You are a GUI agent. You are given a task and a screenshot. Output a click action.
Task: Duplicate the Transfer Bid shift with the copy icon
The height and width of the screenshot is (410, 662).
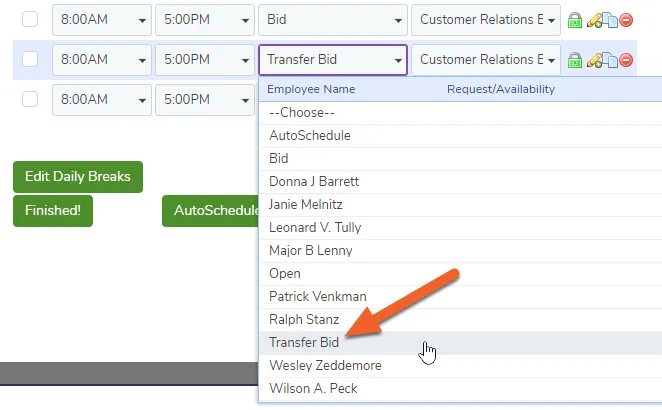pos(610,60)
